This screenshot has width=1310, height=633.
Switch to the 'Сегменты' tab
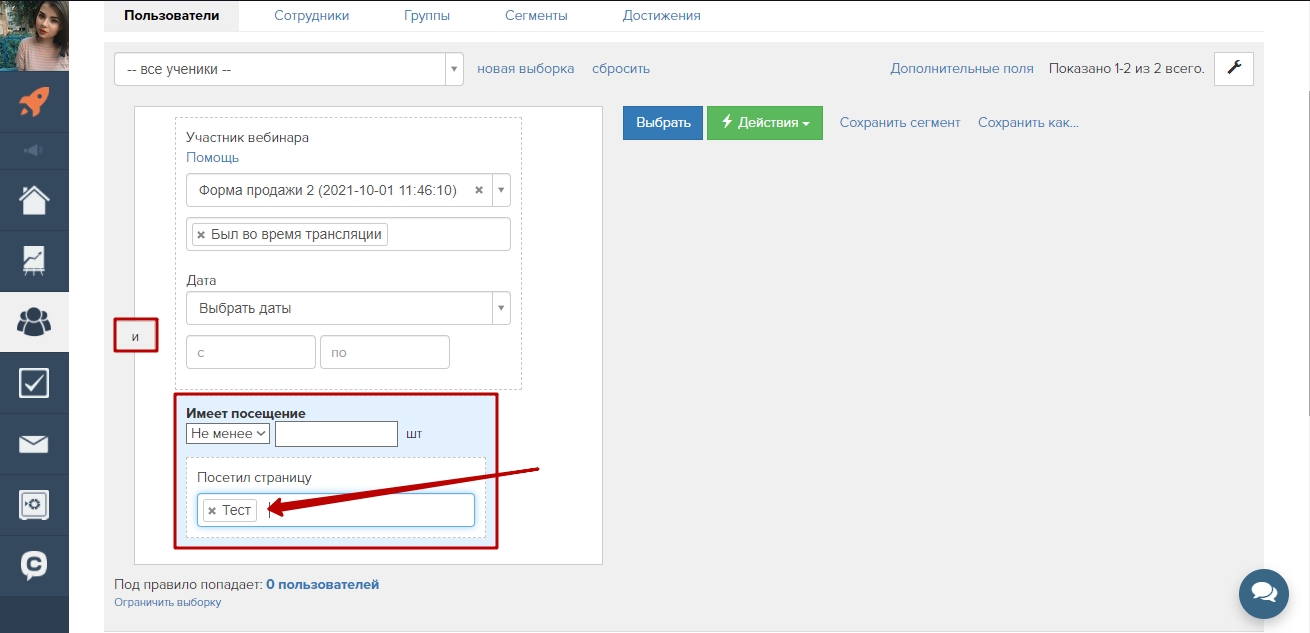(536, 16)
